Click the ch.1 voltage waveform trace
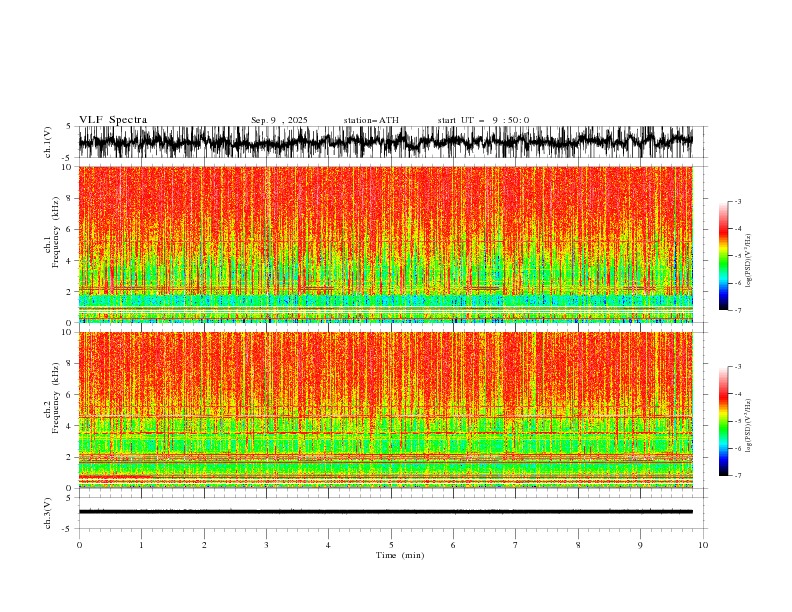 pos(385,142)
